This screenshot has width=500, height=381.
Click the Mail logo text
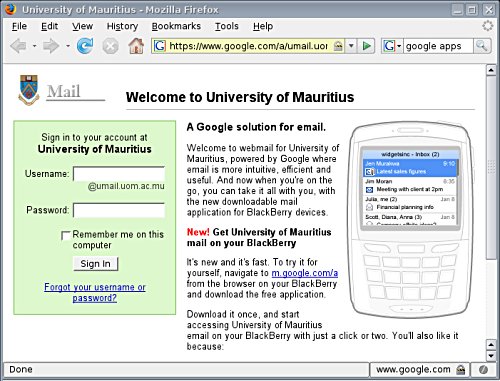coord(63,91)
